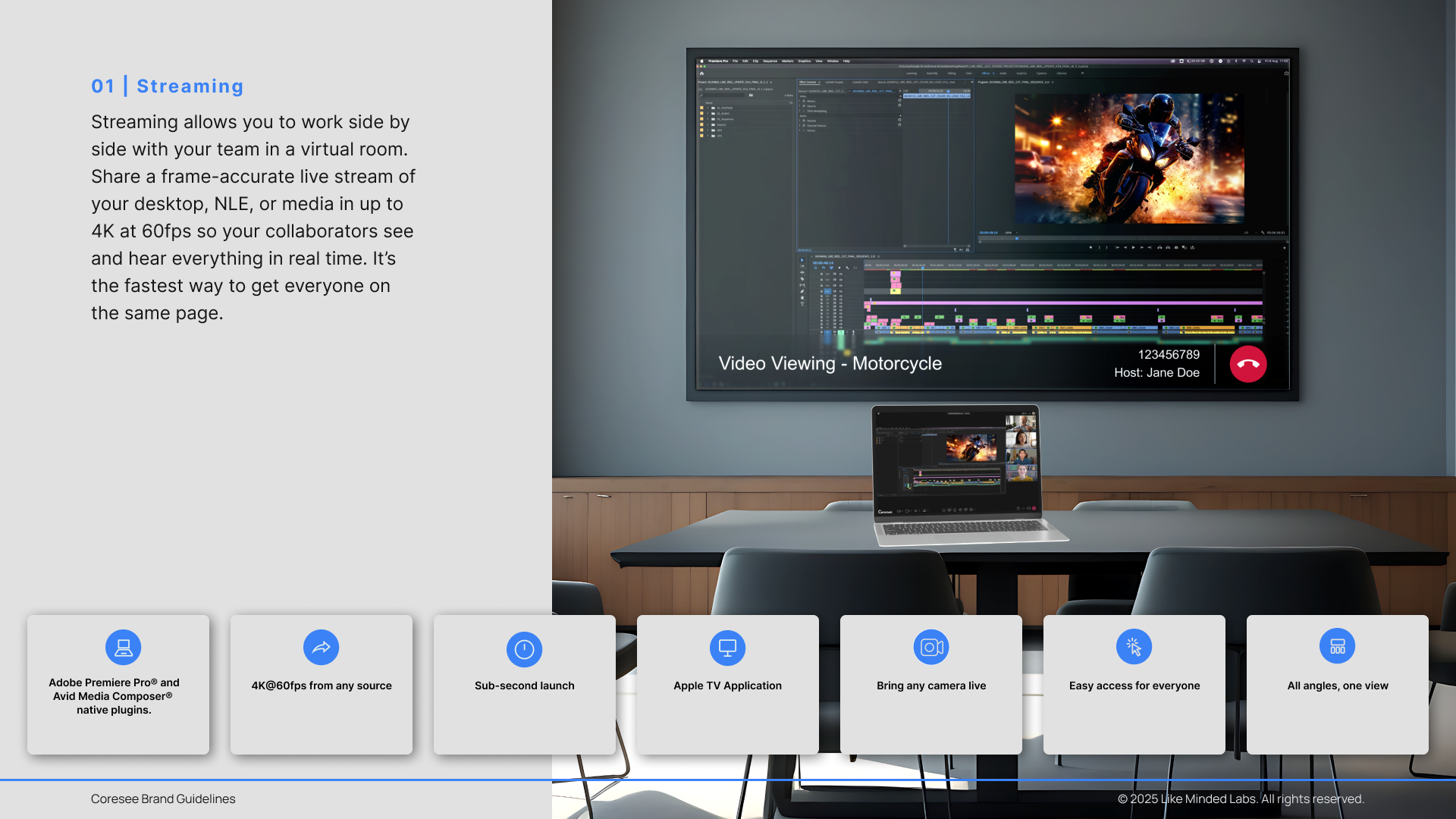Click the meeting ID 123456789

click(x=1169, y=354)
